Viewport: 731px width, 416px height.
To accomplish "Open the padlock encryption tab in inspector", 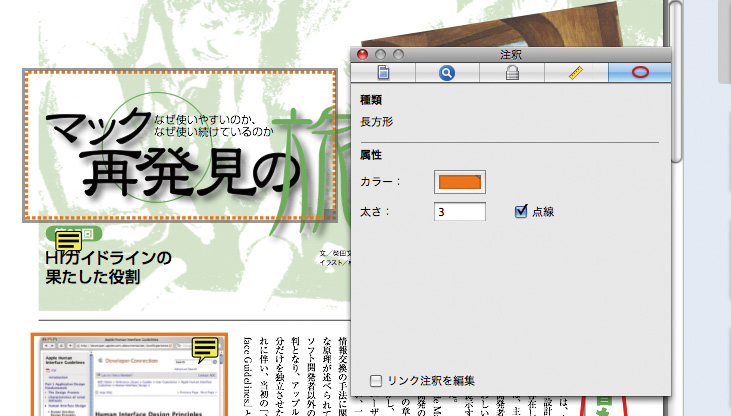I will coord(512,73).
